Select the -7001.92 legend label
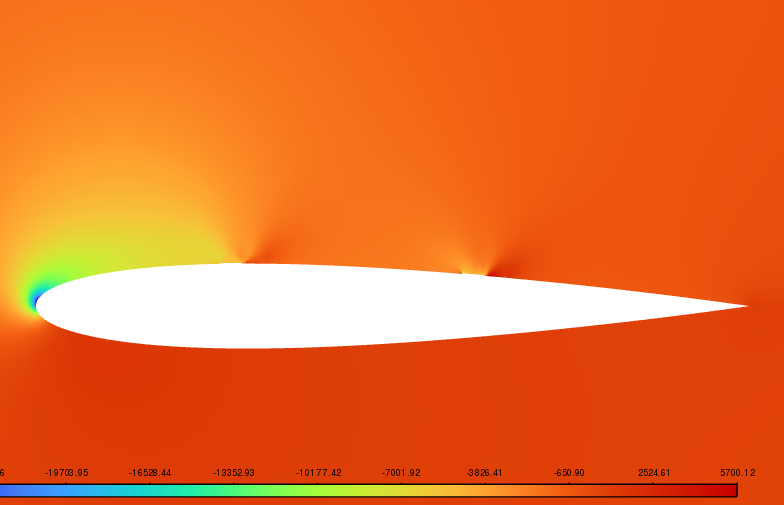 pyautogui.click(x=402, y=472)
